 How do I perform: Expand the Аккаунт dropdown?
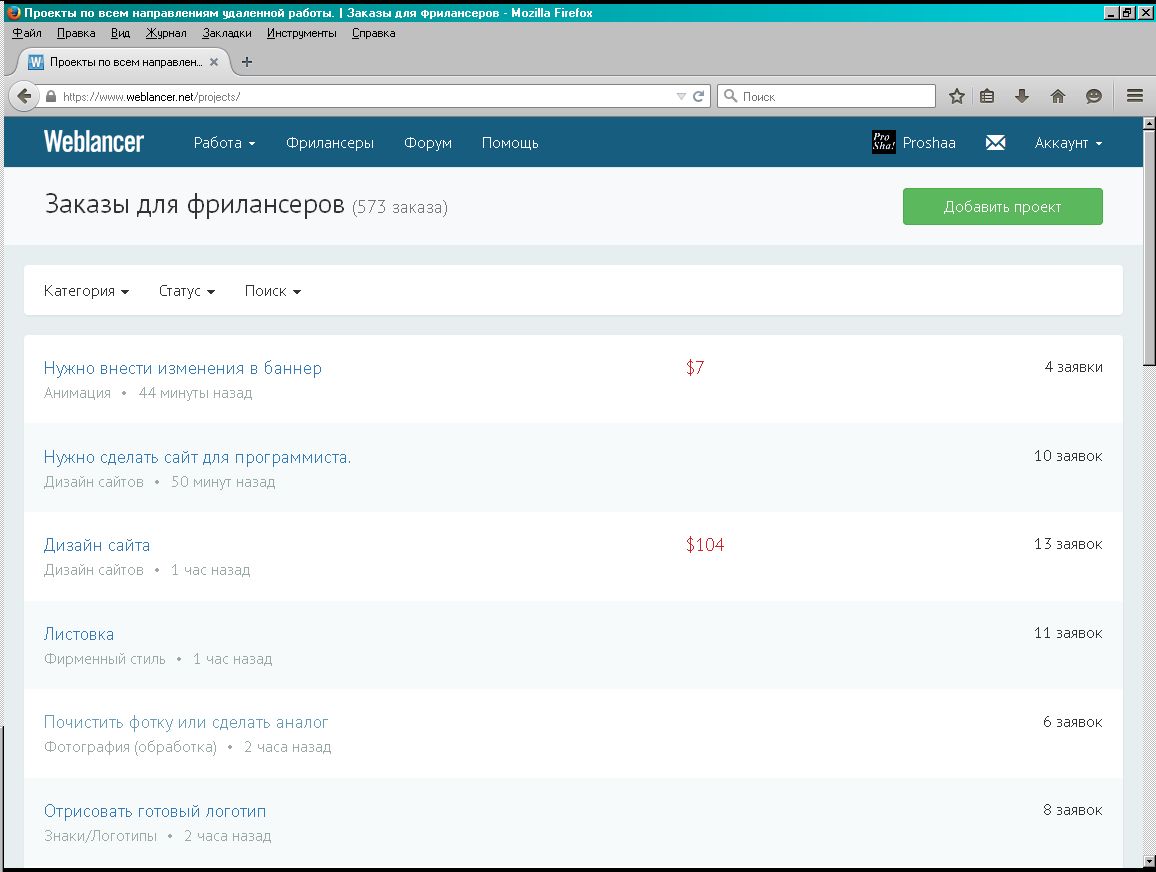click(x=1068, y=143)
